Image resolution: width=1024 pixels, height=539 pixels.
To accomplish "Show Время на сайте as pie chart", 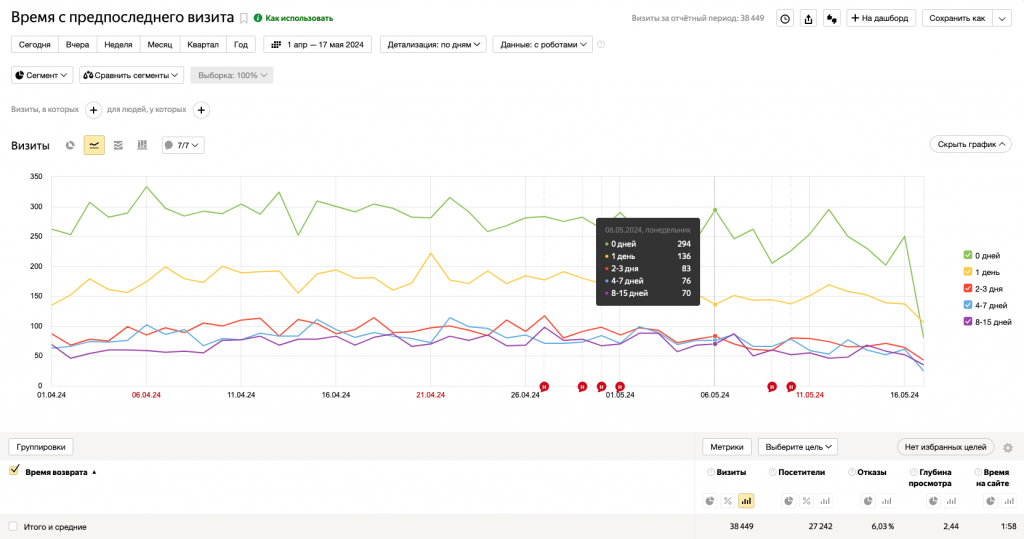I will coord(991,501).
